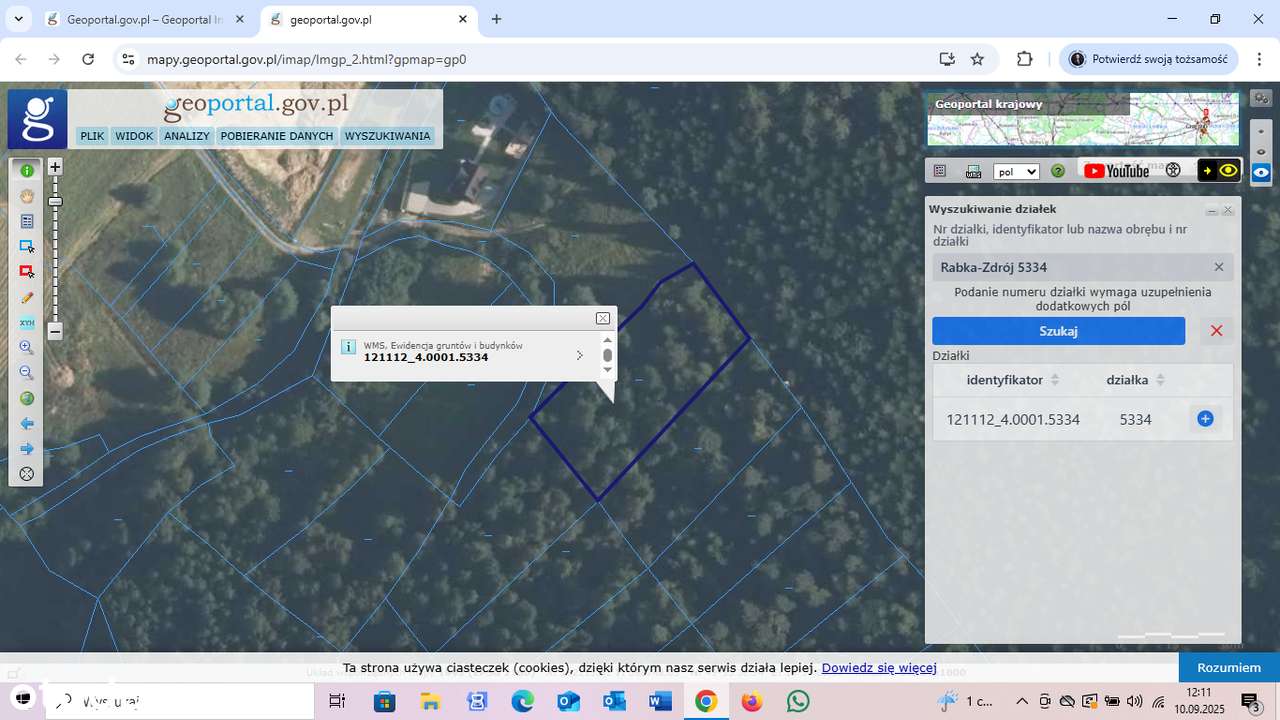Image resolution: width=1280 pixels, height=720 pixels.
Task: Reload the page
Action: (88, 59)
